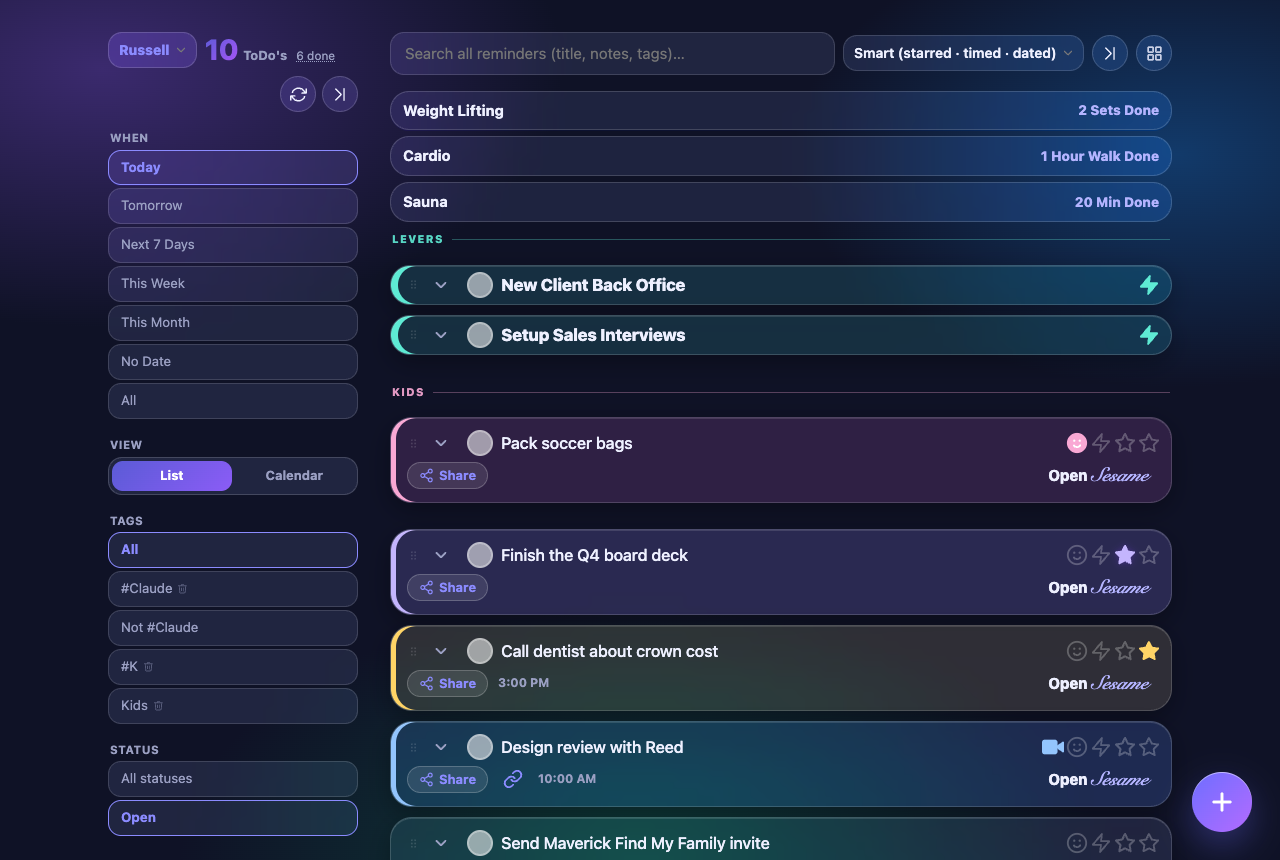Switch to Calendar view
This screenshot has width=1280, height=860.
pos(294,476)
